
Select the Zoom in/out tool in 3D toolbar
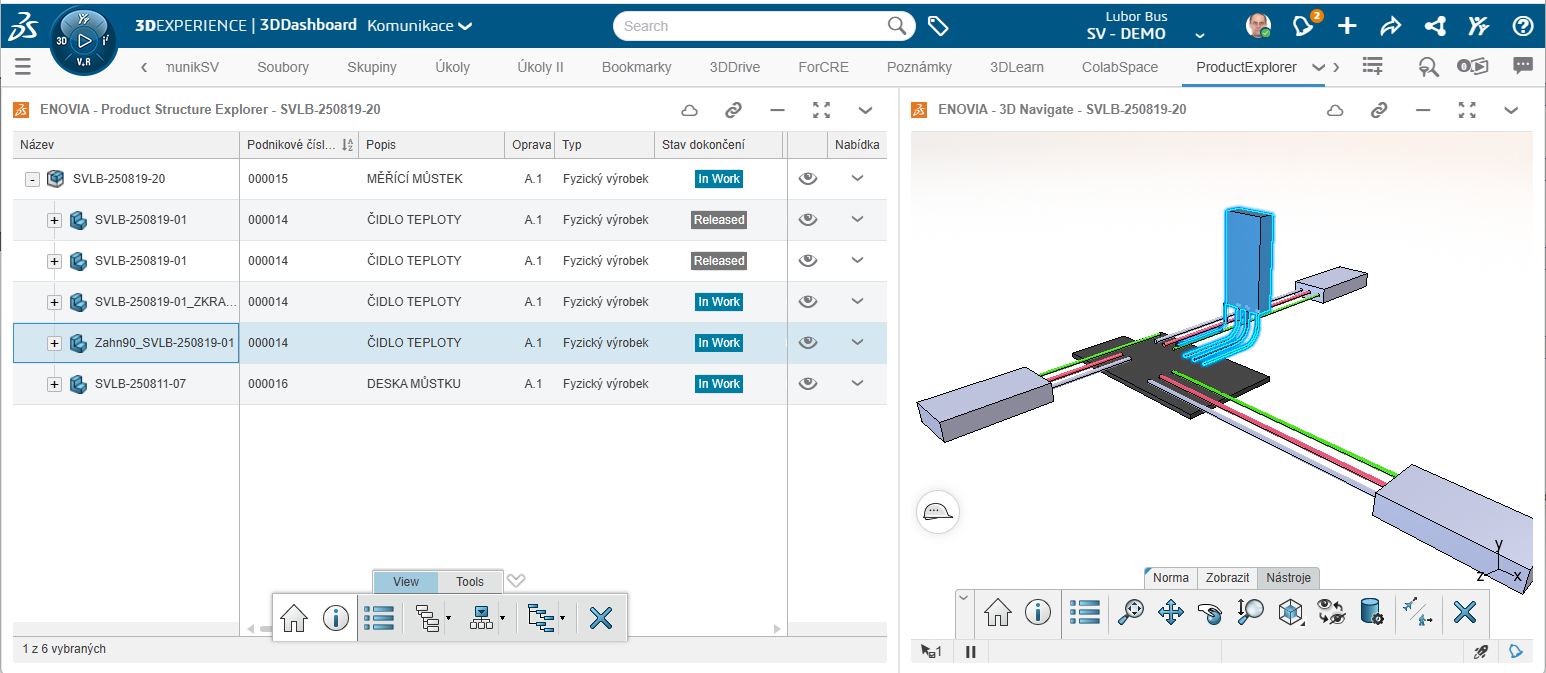click(1250, 612)
